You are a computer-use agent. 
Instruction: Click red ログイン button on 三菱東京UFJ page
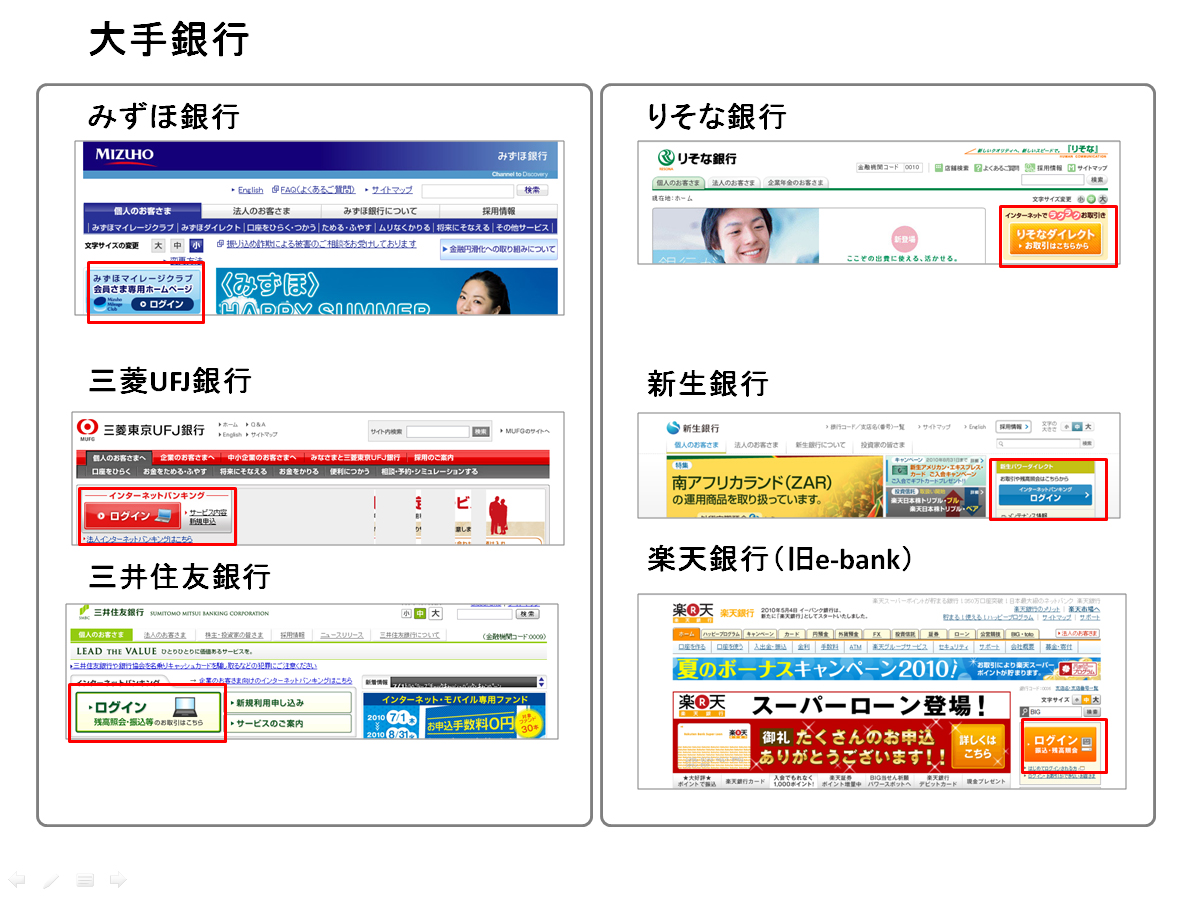pos(132,515)
